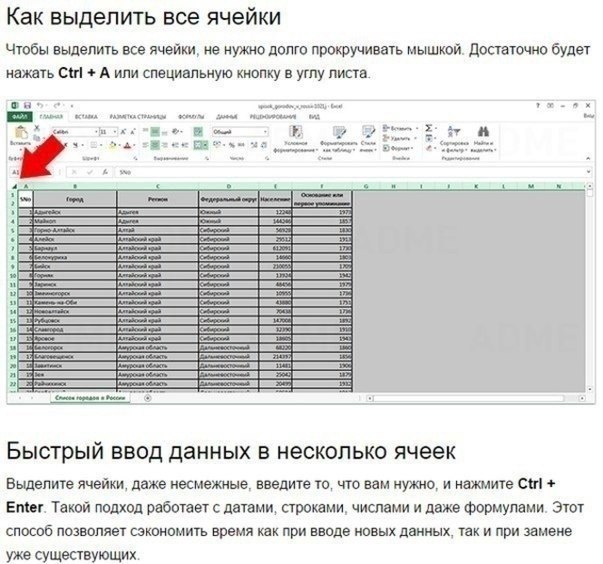Open the font size 11 dropdown

(x=115, y=132)
